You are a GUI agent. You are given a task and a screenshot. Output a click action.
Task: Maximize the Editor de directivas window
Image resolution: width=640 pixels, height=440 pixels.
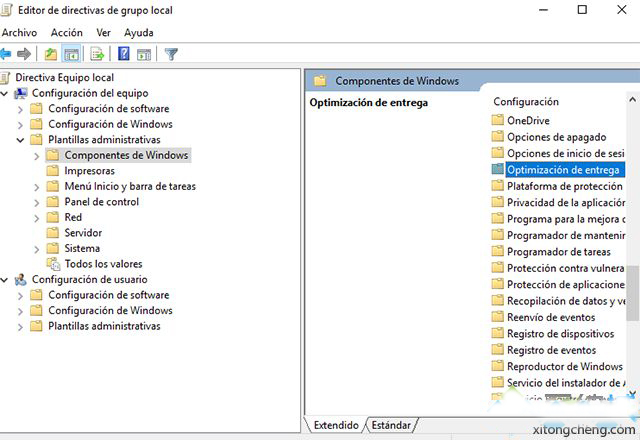(582, 9)
